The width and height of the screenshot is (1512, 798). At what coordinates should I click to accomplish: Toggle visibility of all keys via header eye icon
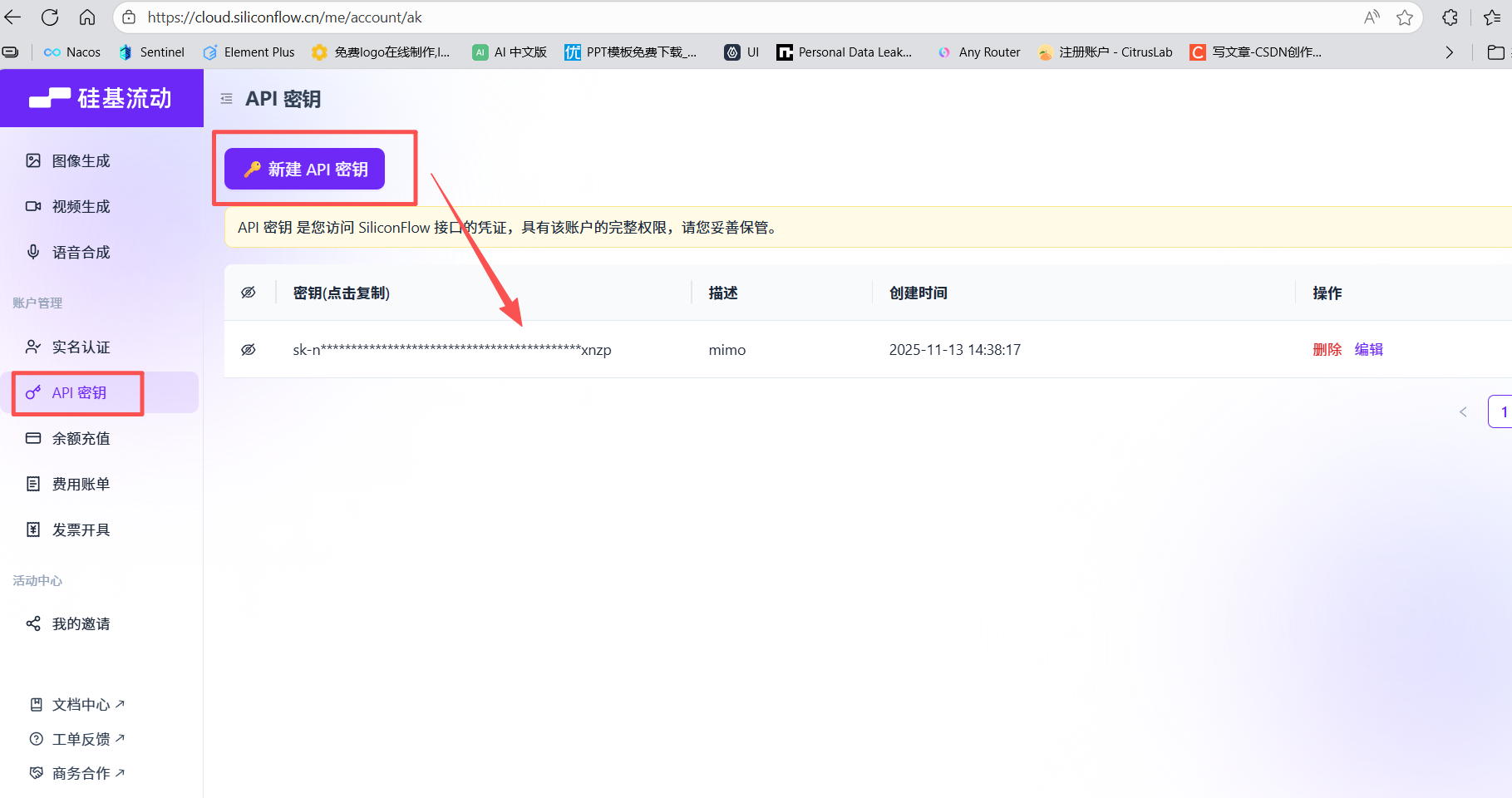248,292
